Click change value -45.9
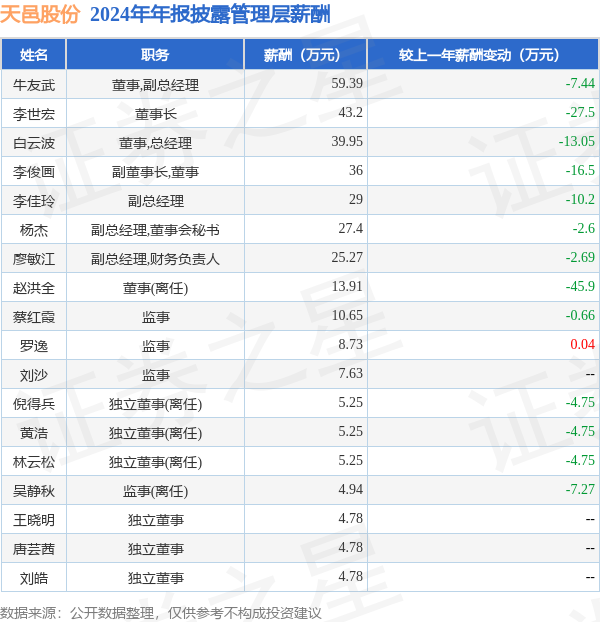This screenshot has height=622, width=600. pyautogui.click(x=580, y=286)
